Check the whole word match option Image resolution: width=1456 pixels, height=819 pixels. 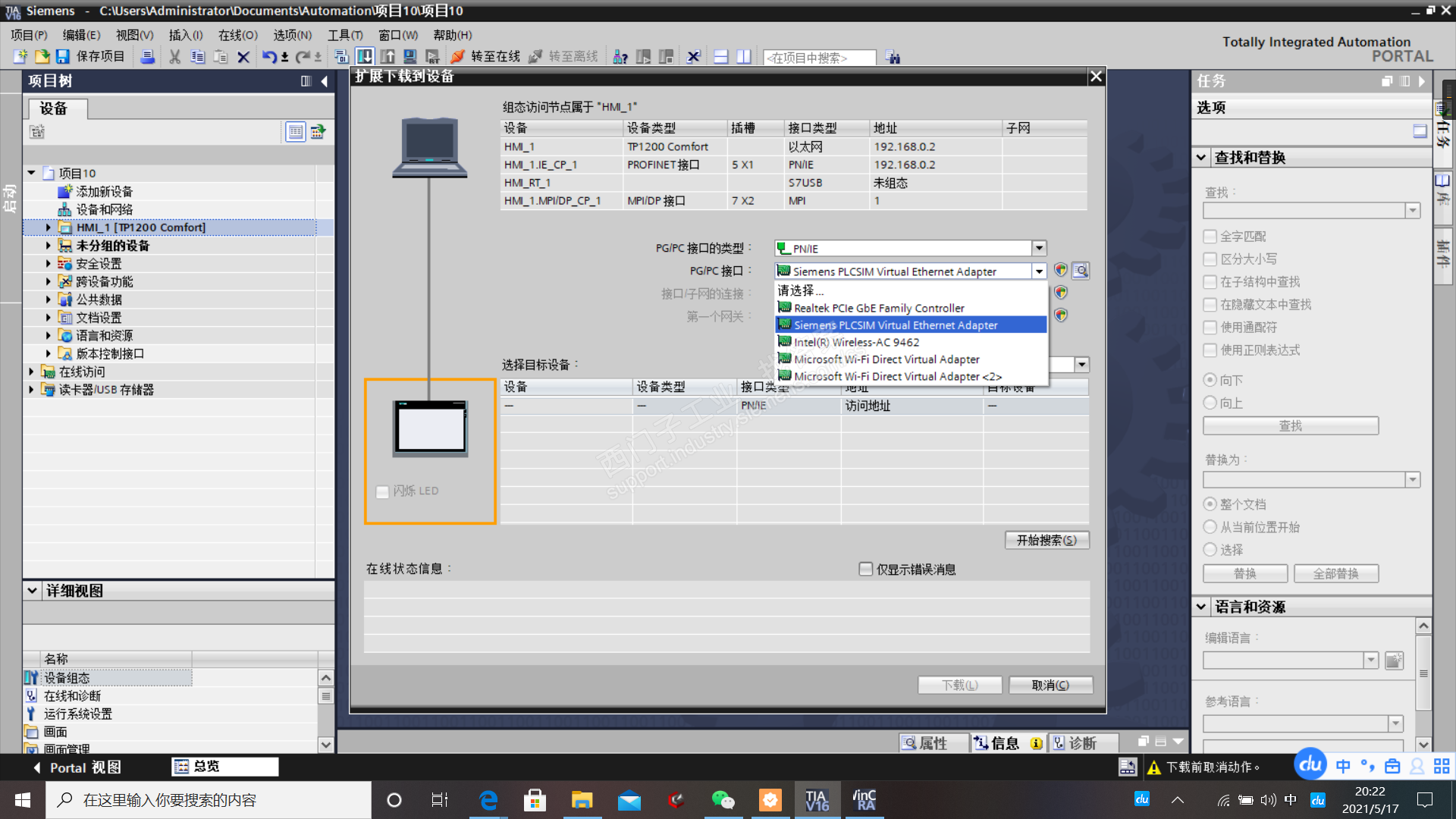pyautogui.click(x=1210, y=237)
